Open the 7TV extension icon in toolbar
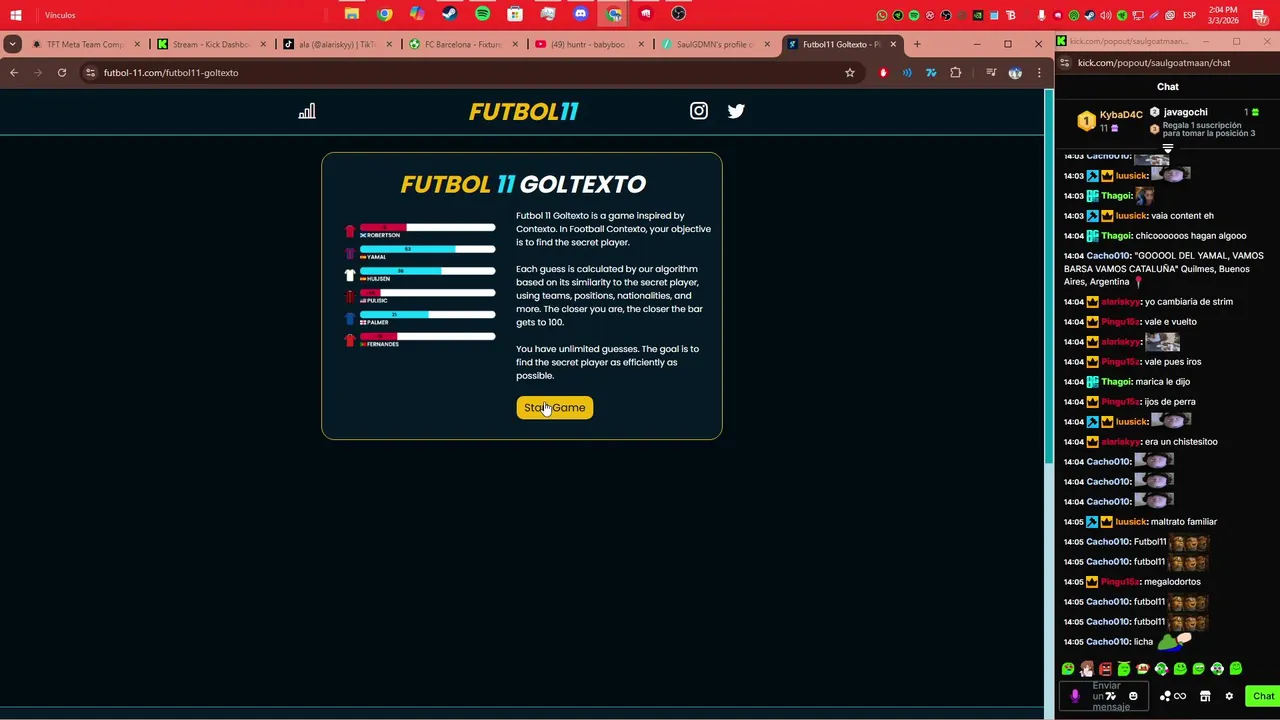The image size is (1280, 720). (x=931, y=72)
